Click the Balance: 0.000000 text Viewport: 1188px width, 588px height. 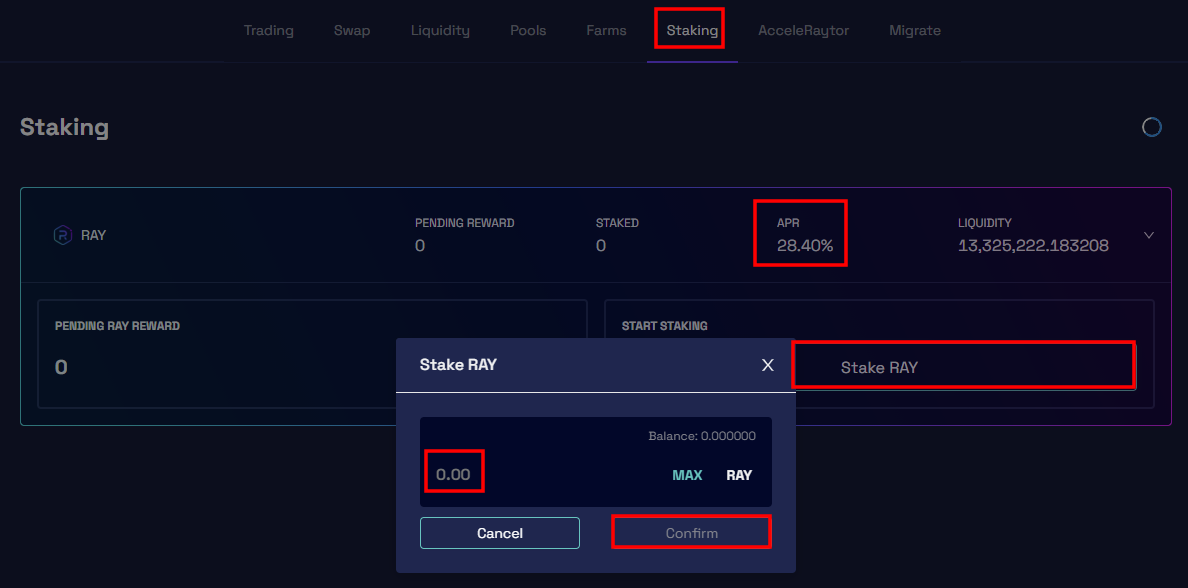pyautogui.click(x=702, y=436)
